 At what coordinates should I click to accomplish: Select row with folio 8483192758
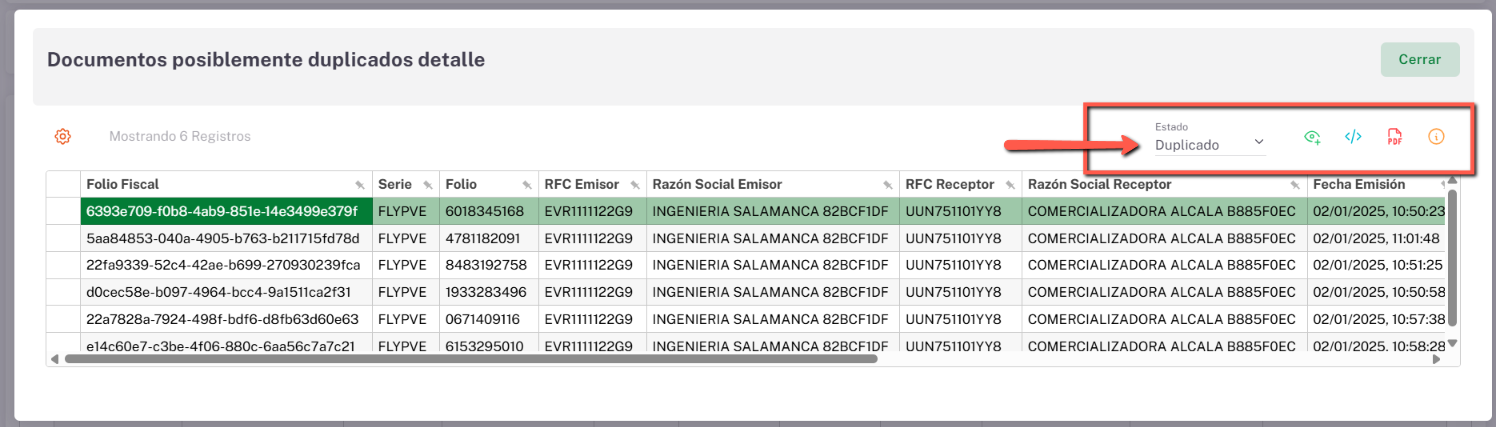[485, 265]
